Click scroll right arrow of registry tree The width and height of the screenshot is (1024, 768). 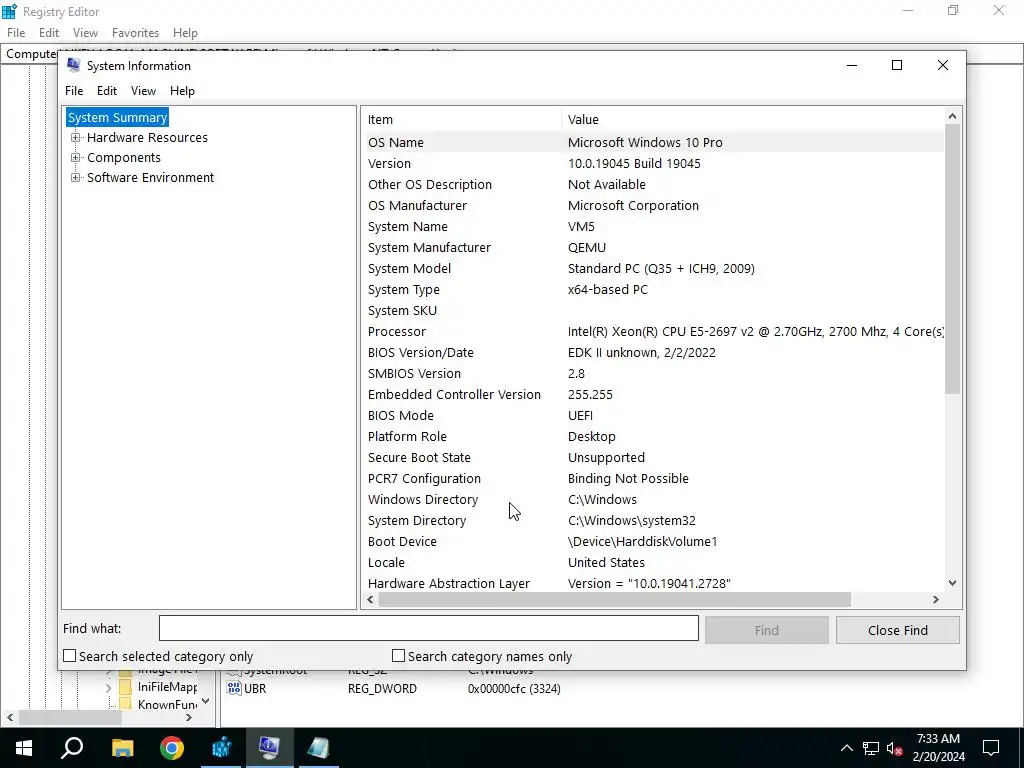(x=189, y=717)
